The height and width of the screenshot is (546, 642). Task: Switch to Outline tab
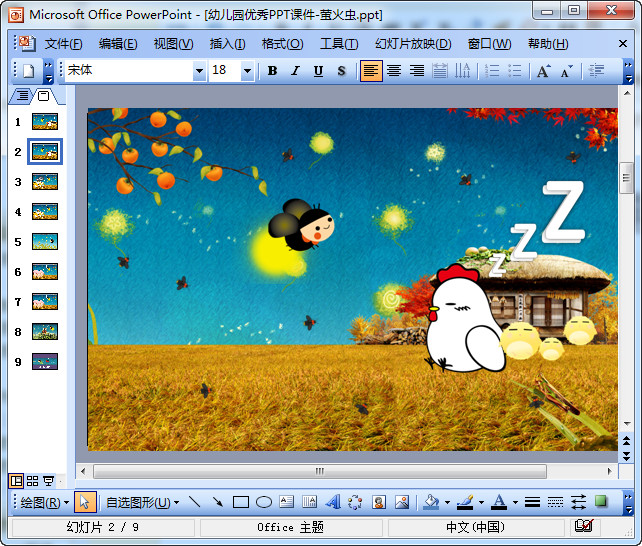point(23,96)
